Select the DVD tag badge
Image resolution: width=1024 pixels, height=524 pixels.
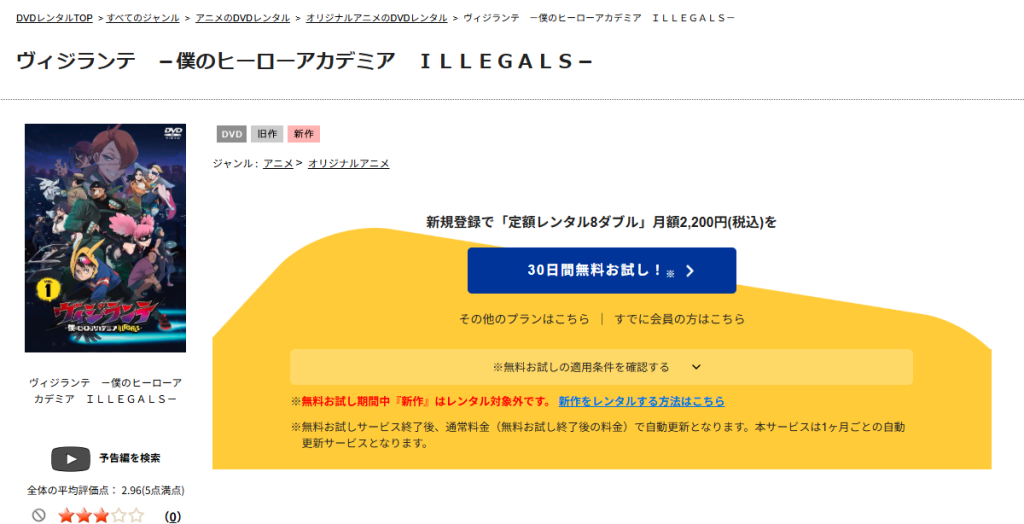tap(232, 134)
